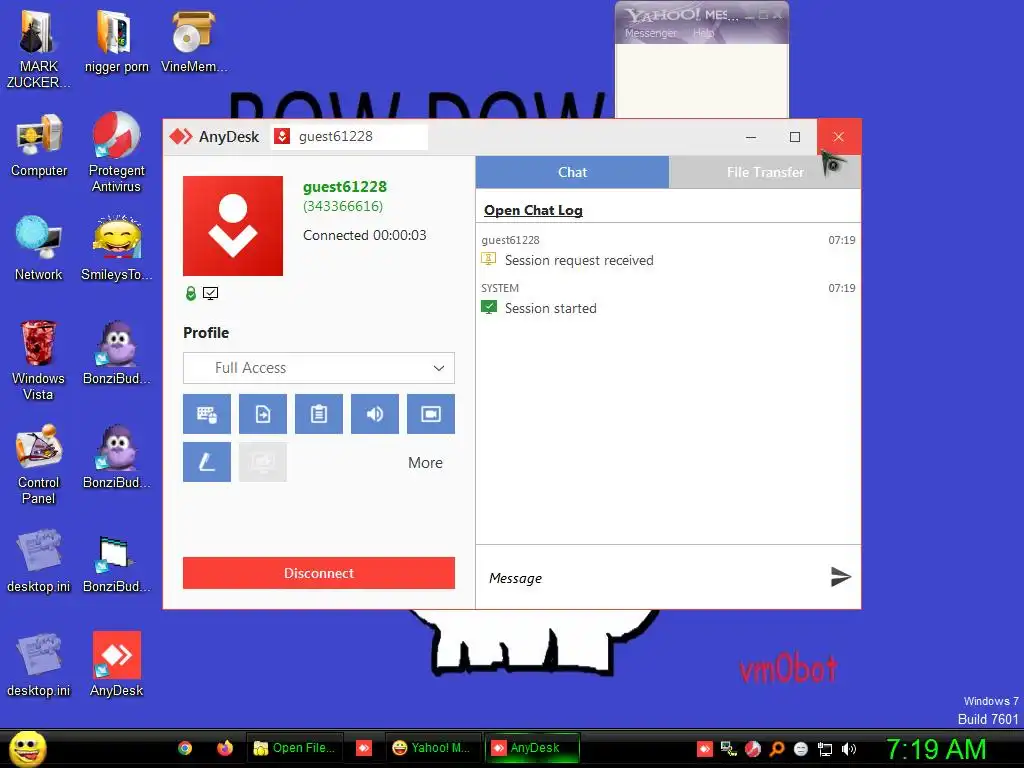This screenshot has width=1024, height=768.
Task: Maximize the AnyDesk window
Action: click(795, 136)
